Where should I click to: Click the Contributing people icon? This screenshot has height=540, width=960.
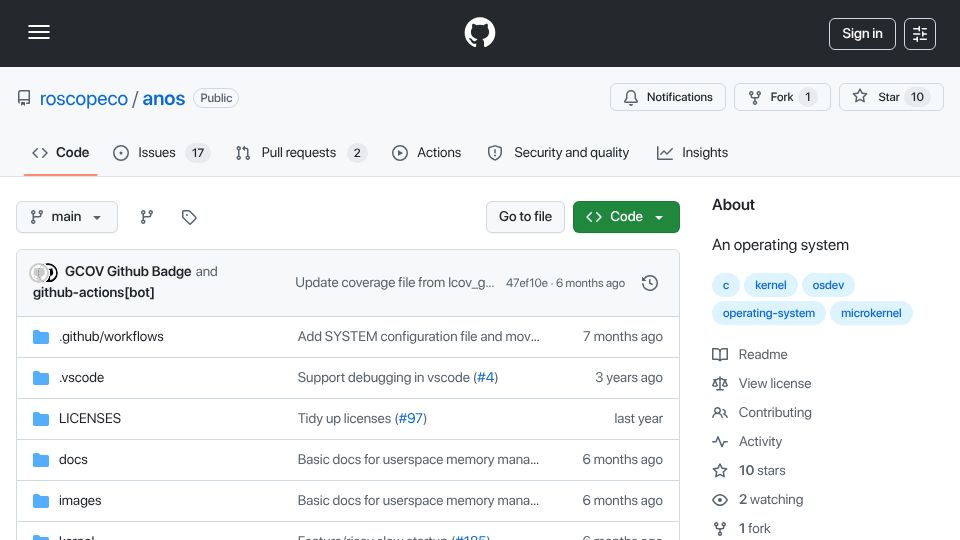point(720,413)
